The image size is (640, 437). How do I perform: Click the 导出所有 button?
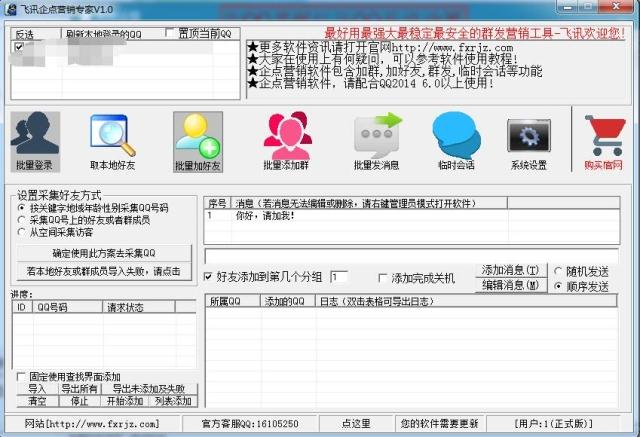(x=80, y=389)
